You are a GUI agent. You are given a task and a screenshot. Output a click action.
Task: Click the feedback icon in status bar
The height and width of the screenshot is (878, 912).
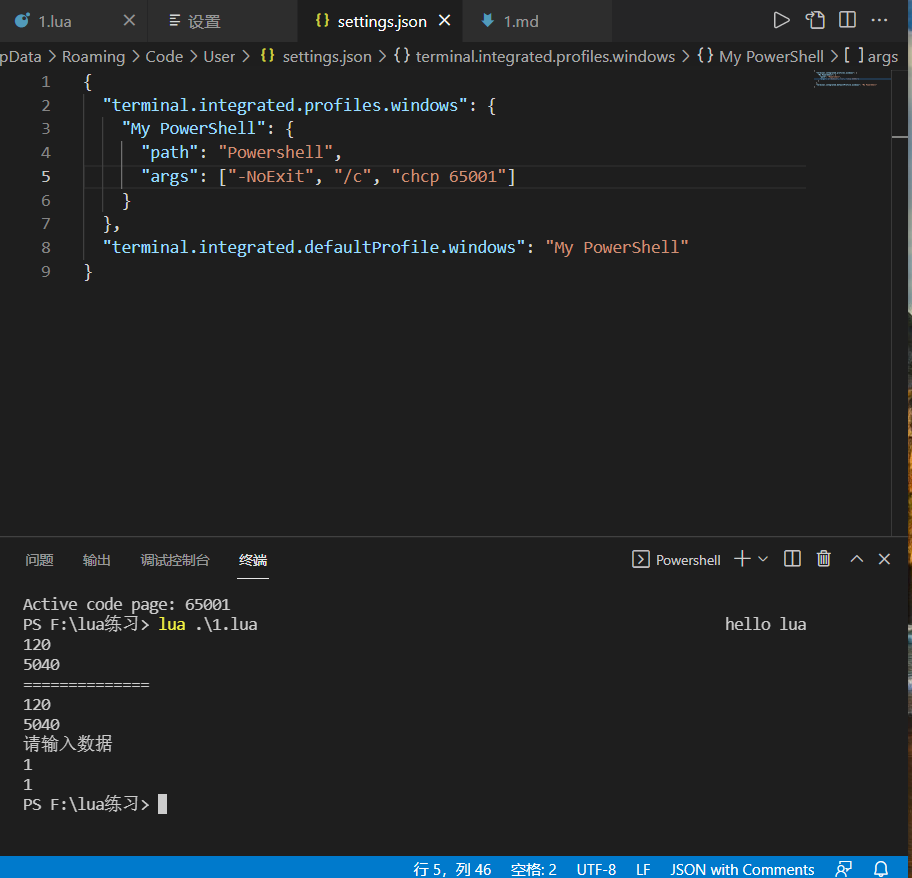pyautogui.click(x=845, y=869)
